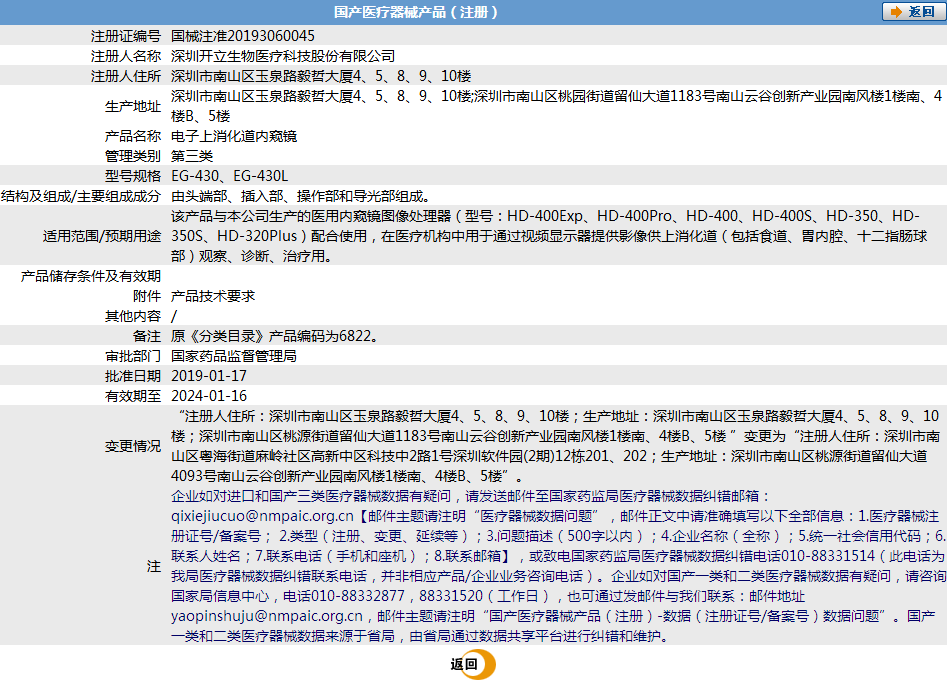The width and height of the screenshot is (952, 681).
Task: Click the expiry date 2024-01-16
Action: tap(209, 396)
